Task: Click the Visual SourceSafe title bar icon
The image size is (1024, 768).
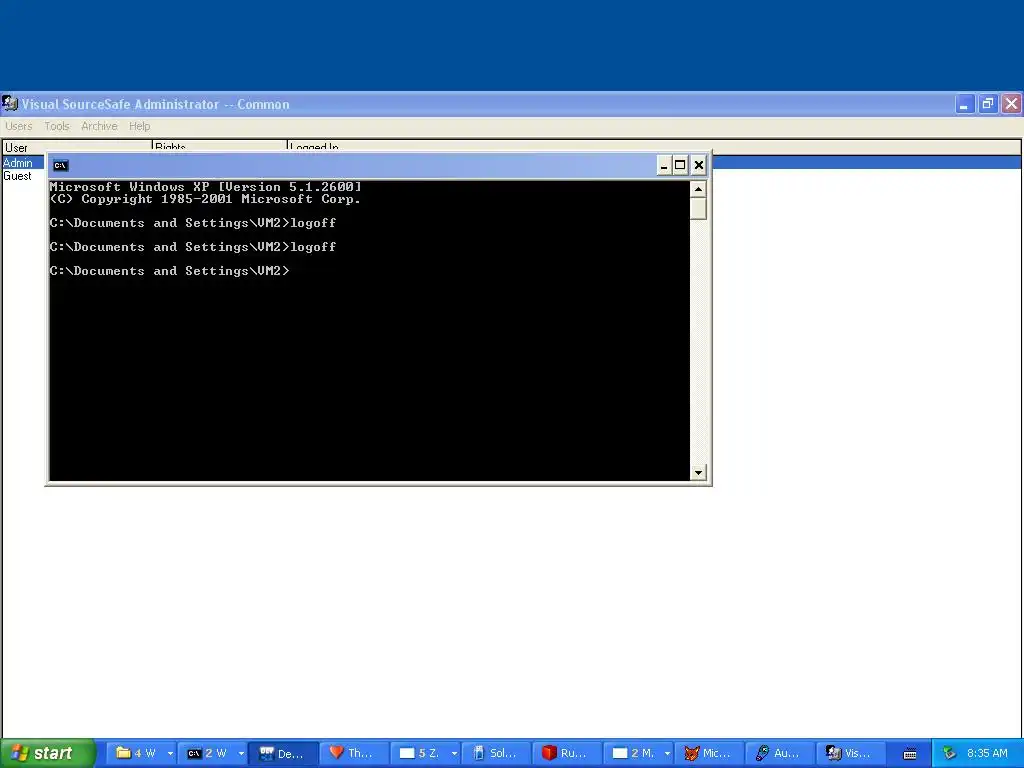Action: [x=10, y=103]
